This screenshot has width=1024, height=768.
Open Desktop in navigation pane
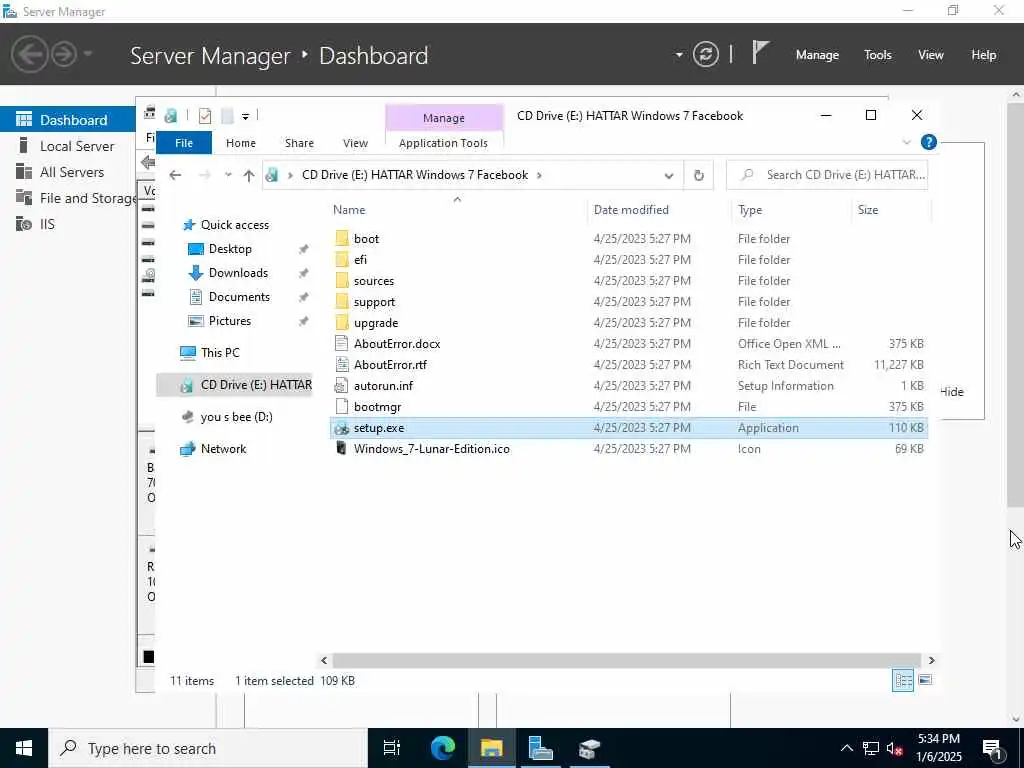coord(230,249)
